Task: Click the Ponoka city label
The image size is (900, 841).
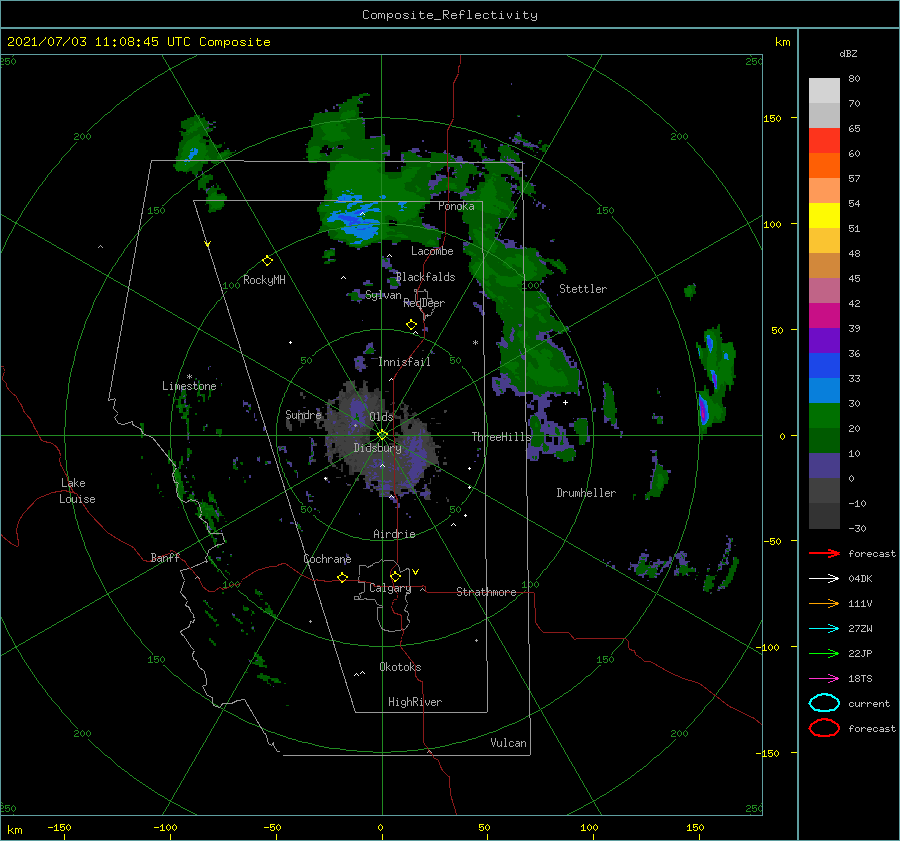Action: pyautogui.click(x=456, y=206)
